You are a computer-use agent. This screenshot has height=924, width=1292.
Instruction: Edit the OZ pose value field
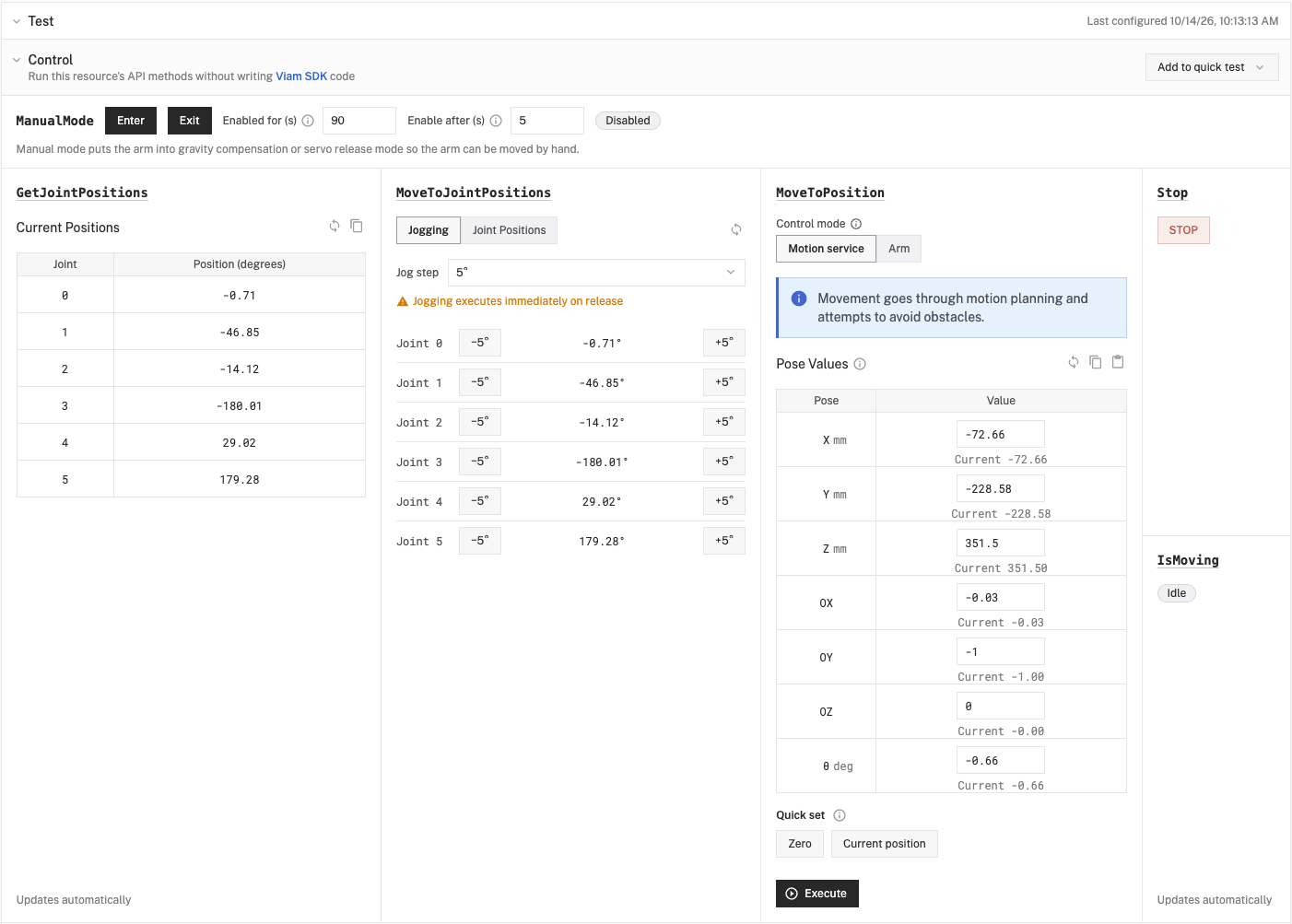(x=1001, y=707)
